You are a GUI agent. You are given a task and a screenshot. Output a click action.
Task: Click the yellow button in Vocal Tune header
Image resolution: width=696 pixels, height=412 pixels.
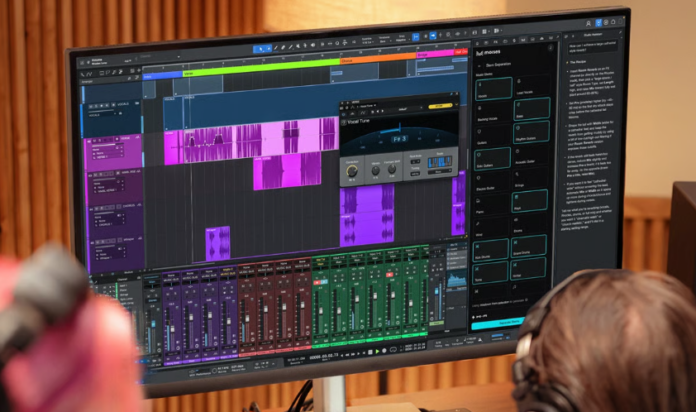[x=439, y=106]
